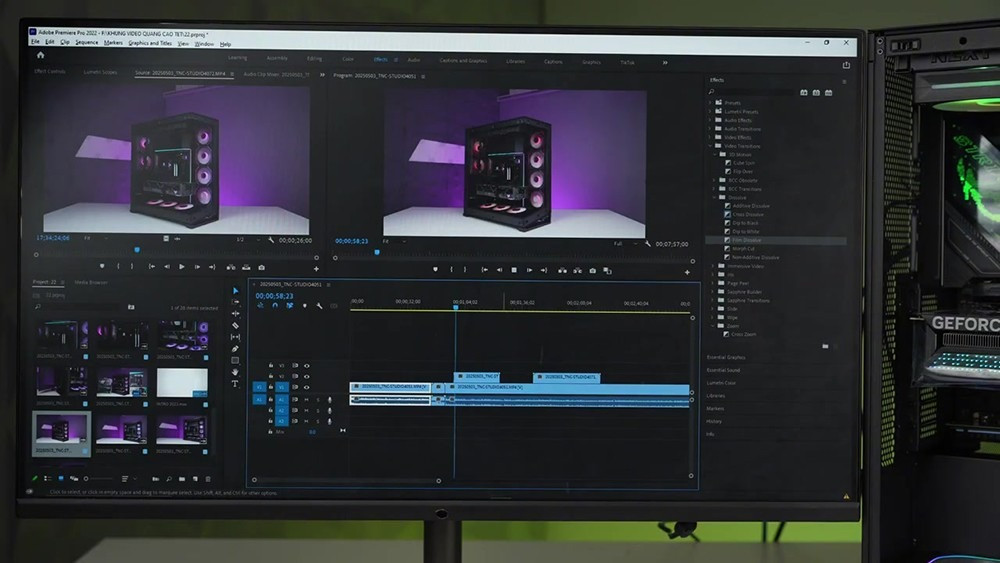Select the Type tool

(x=236, y=384)
